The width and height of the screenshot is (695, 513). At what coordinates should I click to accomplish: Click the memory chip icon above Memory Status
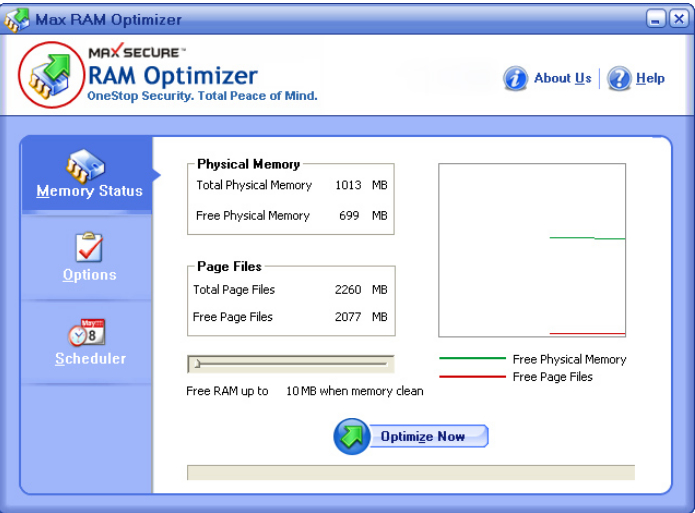pyautogui.click(x=85, y=166)
